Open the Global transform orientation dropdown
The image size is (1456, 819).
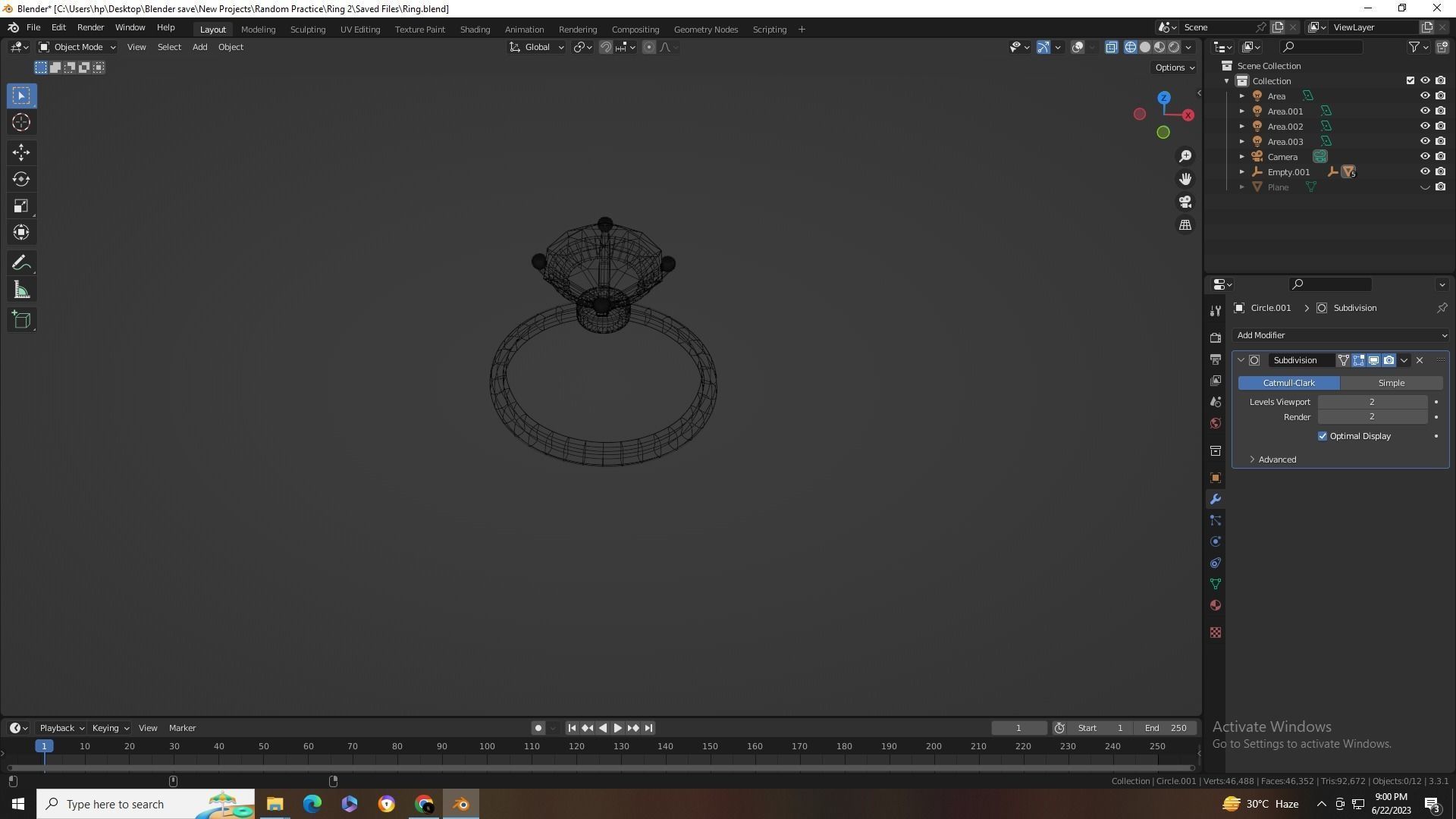536,47
